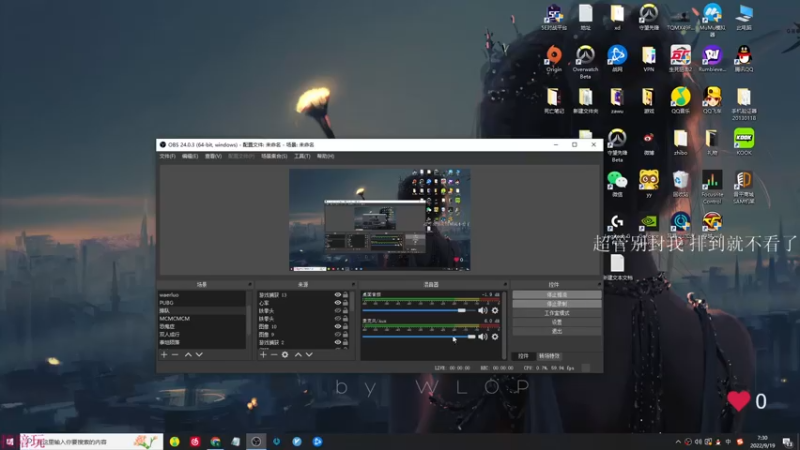
Task: Undock the Sources panel via its header icon
Action: [x=353, y=284]
